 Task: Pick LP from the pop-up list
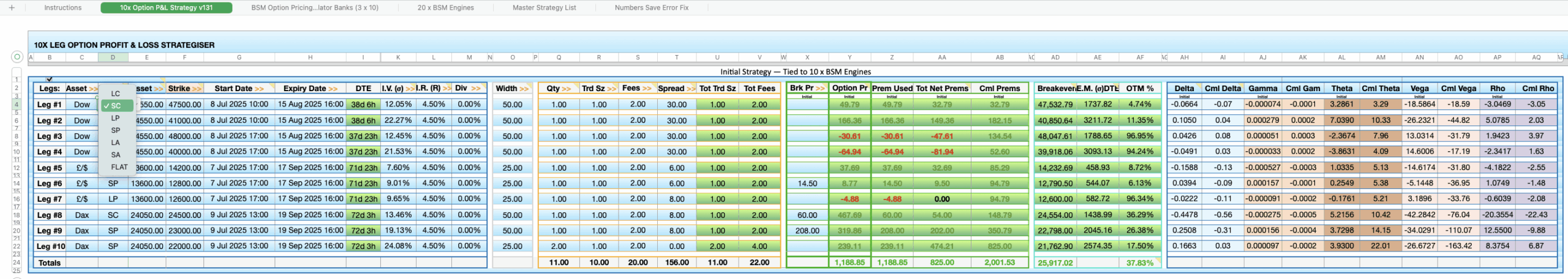click(x=117, y=118)
